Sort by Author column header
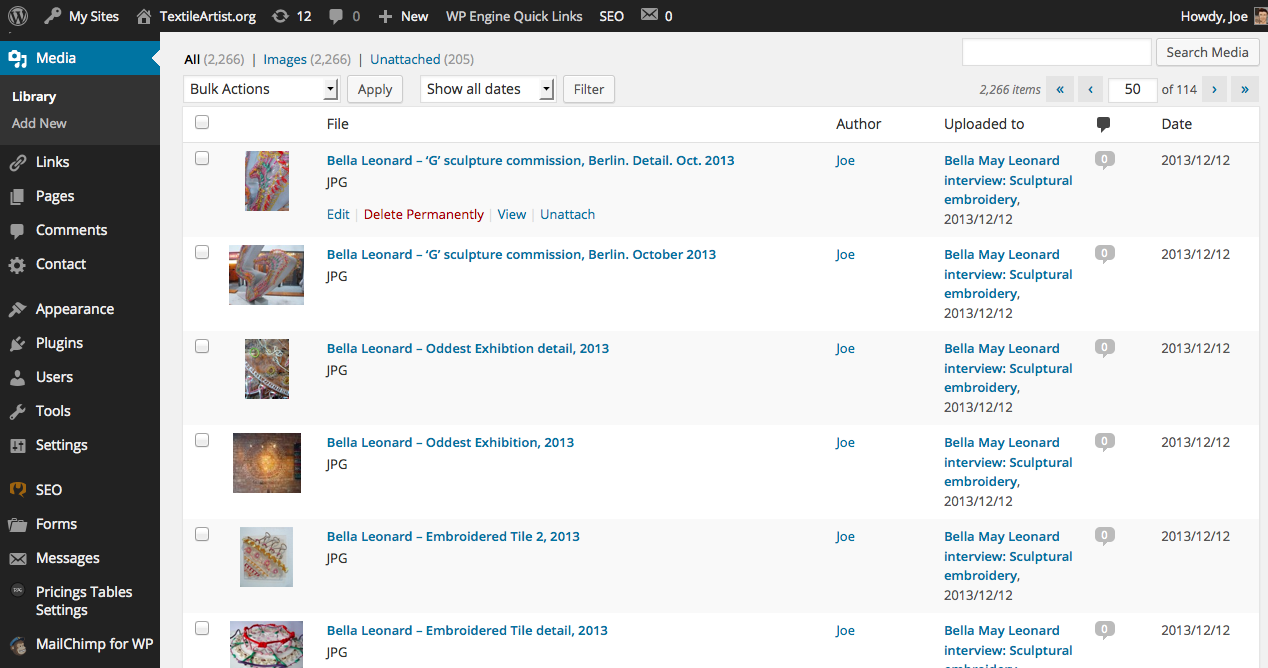 (859, 124)
